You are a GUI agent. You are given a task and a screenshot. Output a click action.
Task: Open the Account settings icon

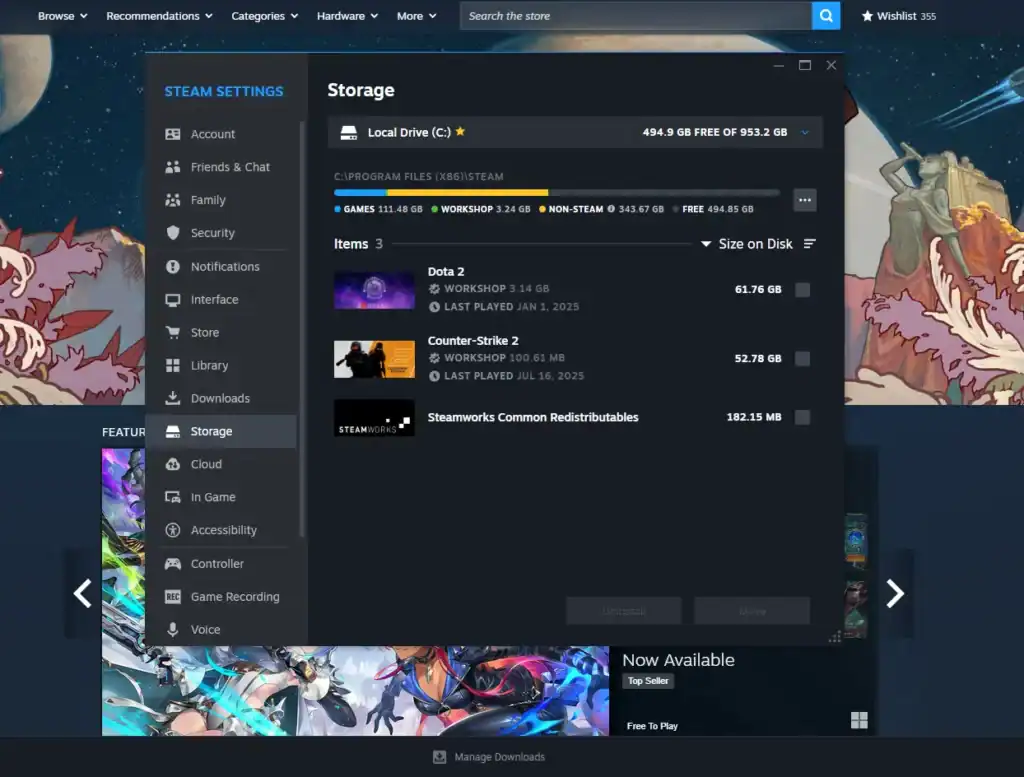[x=173, y=133]
